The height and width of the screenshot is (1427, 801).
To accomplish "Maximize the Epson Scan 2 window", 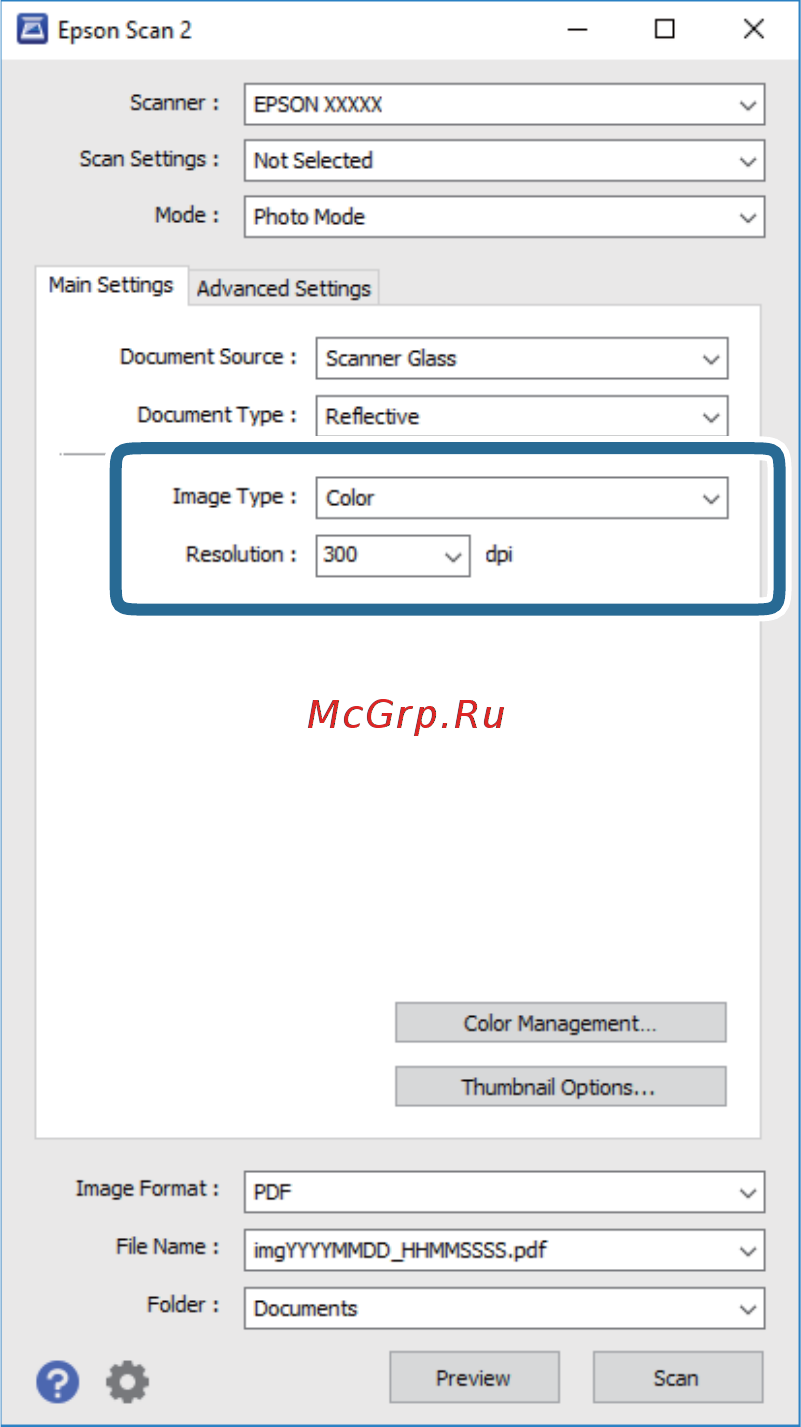I will point(665,30).
